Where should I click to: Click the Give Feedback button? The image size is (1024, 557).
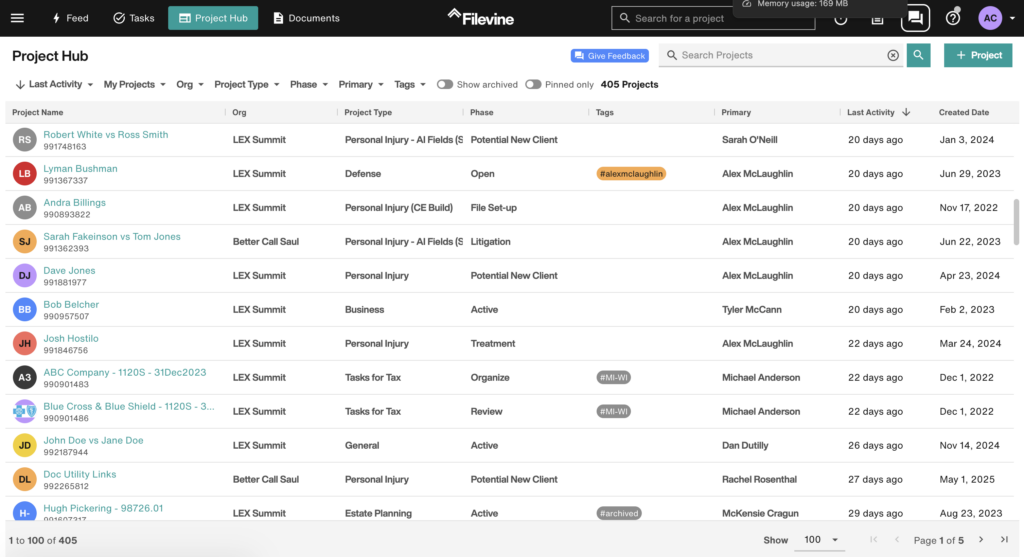(609, 56)
